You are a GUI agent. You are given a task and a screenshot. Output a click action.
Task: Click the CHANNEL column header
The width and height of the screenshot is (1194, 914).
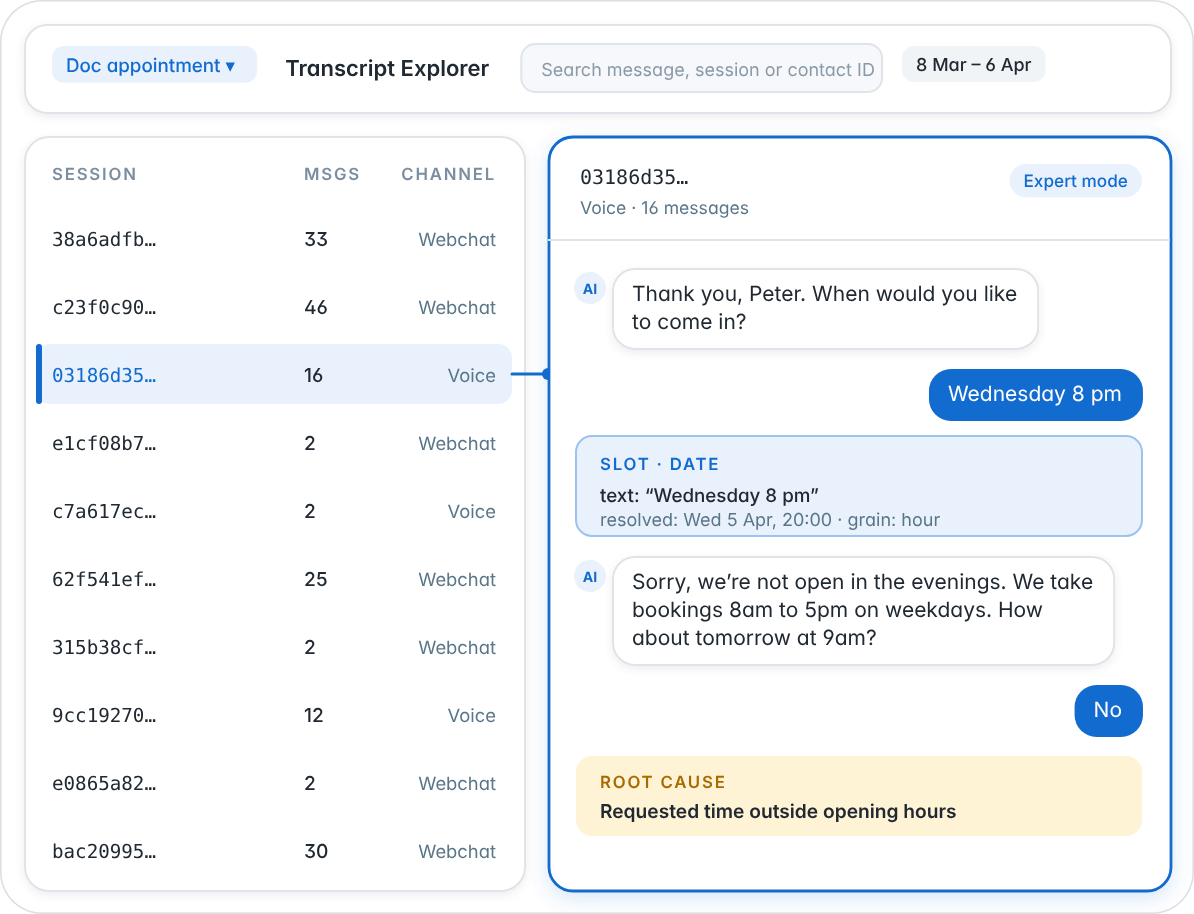point(448,174)
